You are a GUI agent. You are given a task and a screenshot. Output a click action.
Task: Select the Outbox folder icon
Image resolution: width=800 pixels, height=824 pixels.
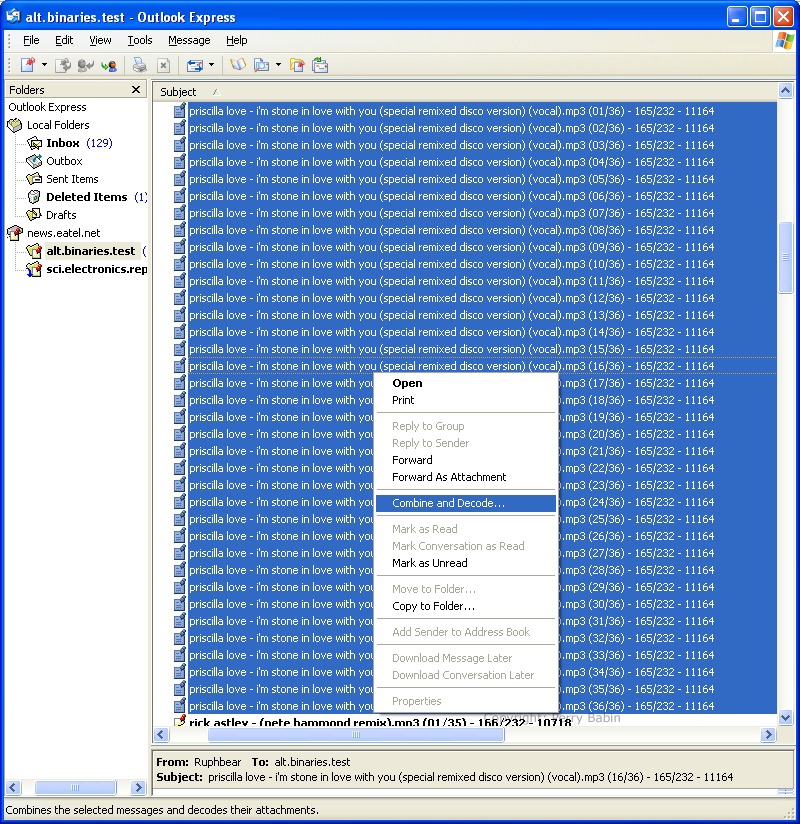coord(35,161)
